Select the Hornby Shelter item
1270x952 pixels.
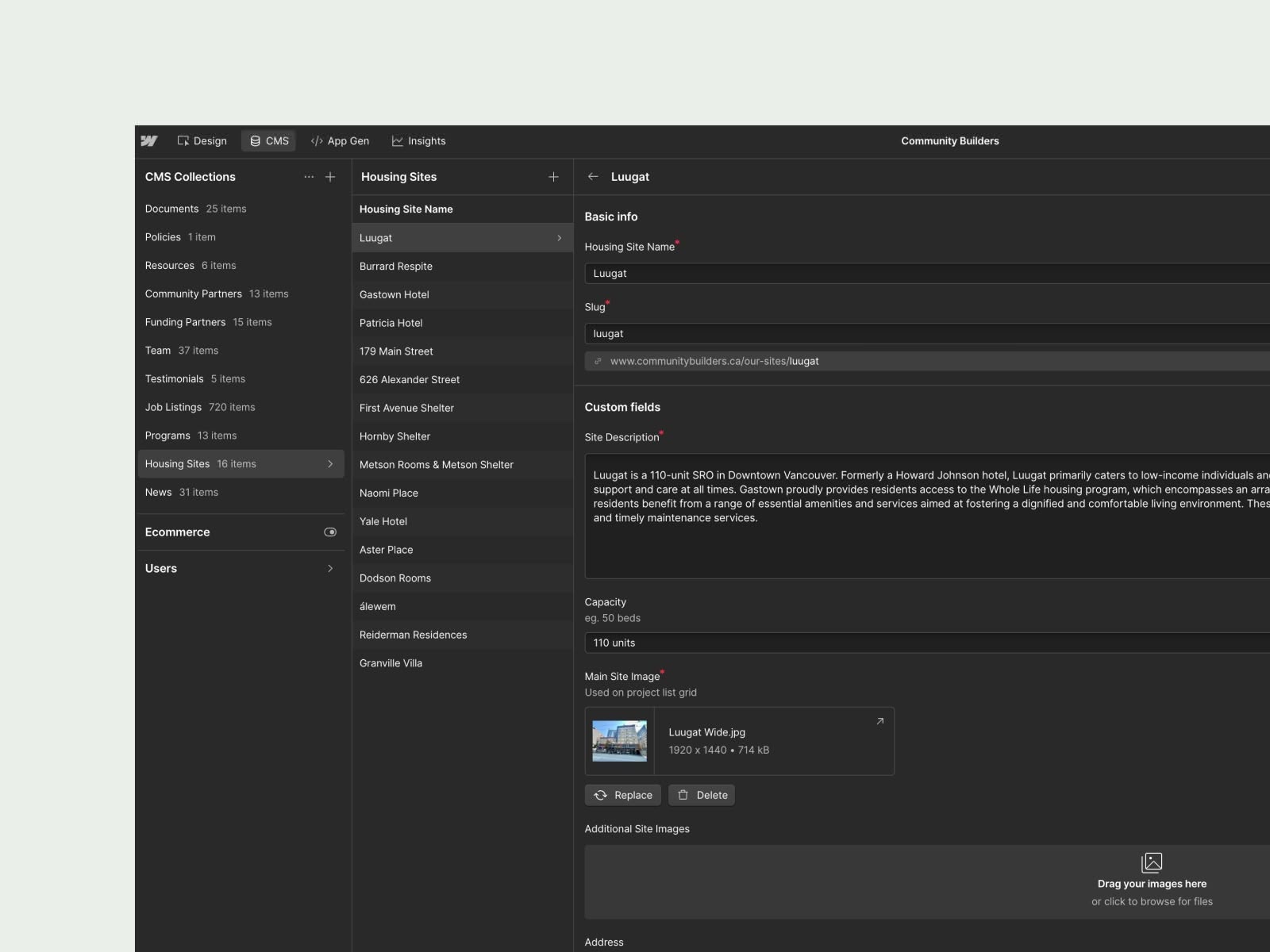[462, 436]
